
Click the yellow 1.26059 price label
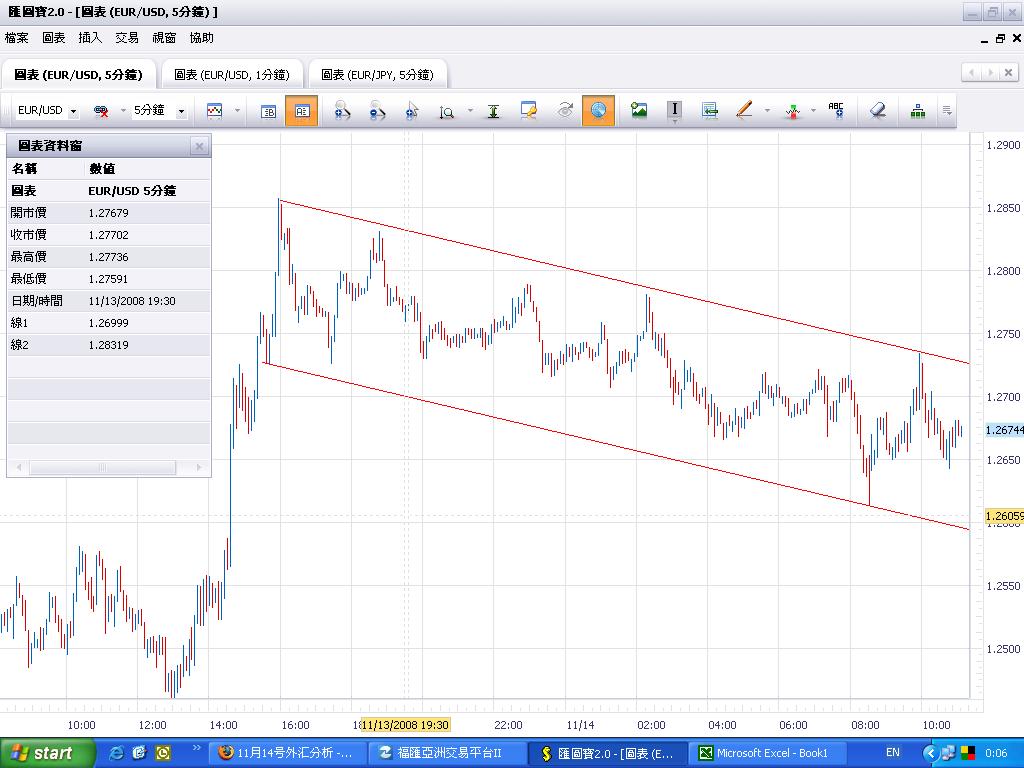point(1004,516)
